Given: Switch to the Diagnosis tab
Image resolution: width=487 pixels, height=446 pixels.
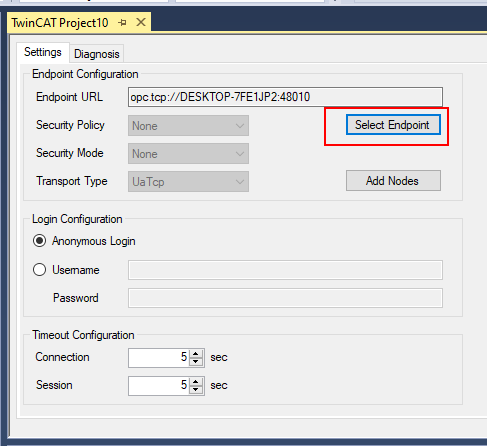Looking at the screenshot, I should coord(97,54).
